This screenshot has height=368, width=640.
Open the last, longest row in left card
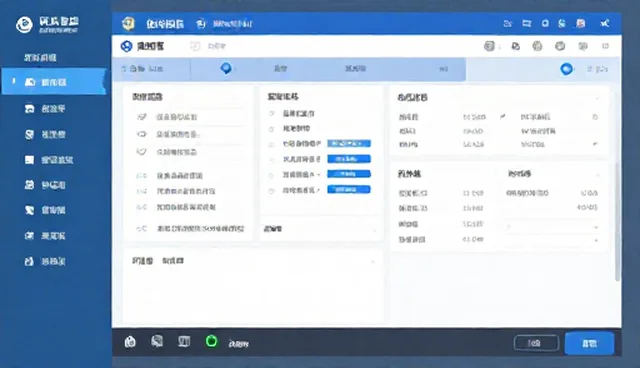coord(190,228)
